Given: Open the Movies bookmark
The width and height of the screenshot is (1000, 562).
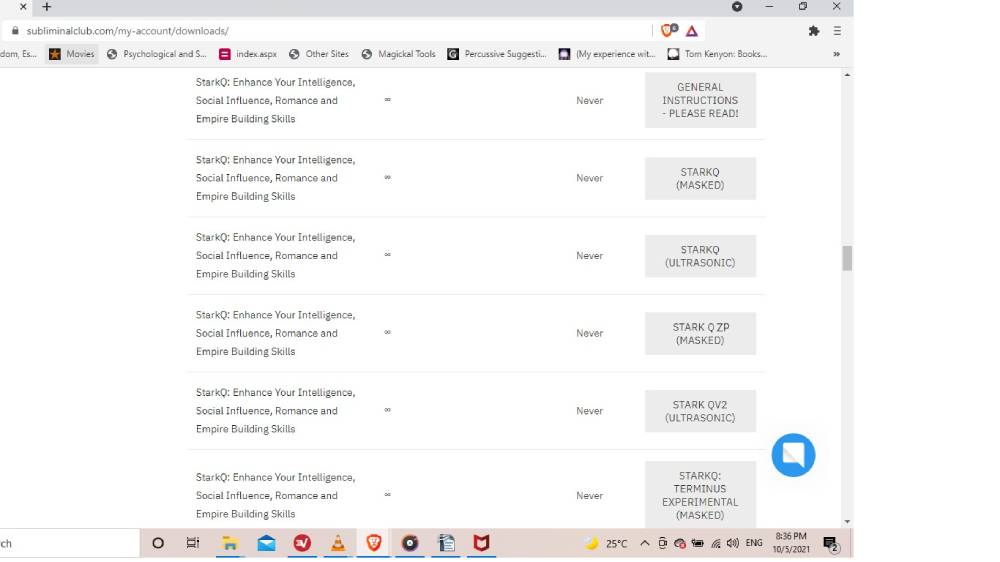Looking at the screenshot, I should pyautogui.click(x=72, y=54).
